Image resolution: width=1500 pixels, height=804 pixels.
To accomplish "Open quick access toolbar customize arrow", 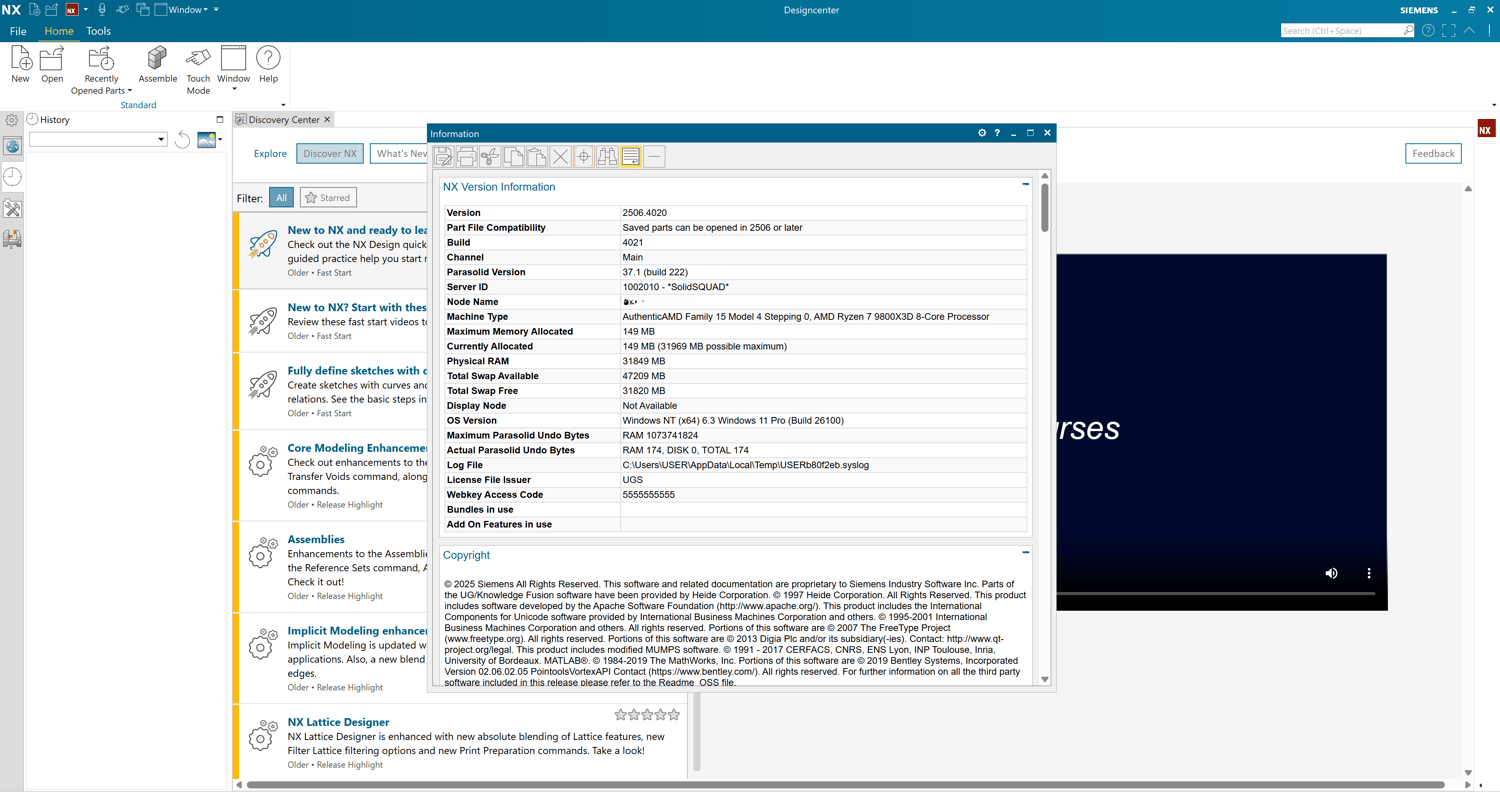I will [216, 10].
